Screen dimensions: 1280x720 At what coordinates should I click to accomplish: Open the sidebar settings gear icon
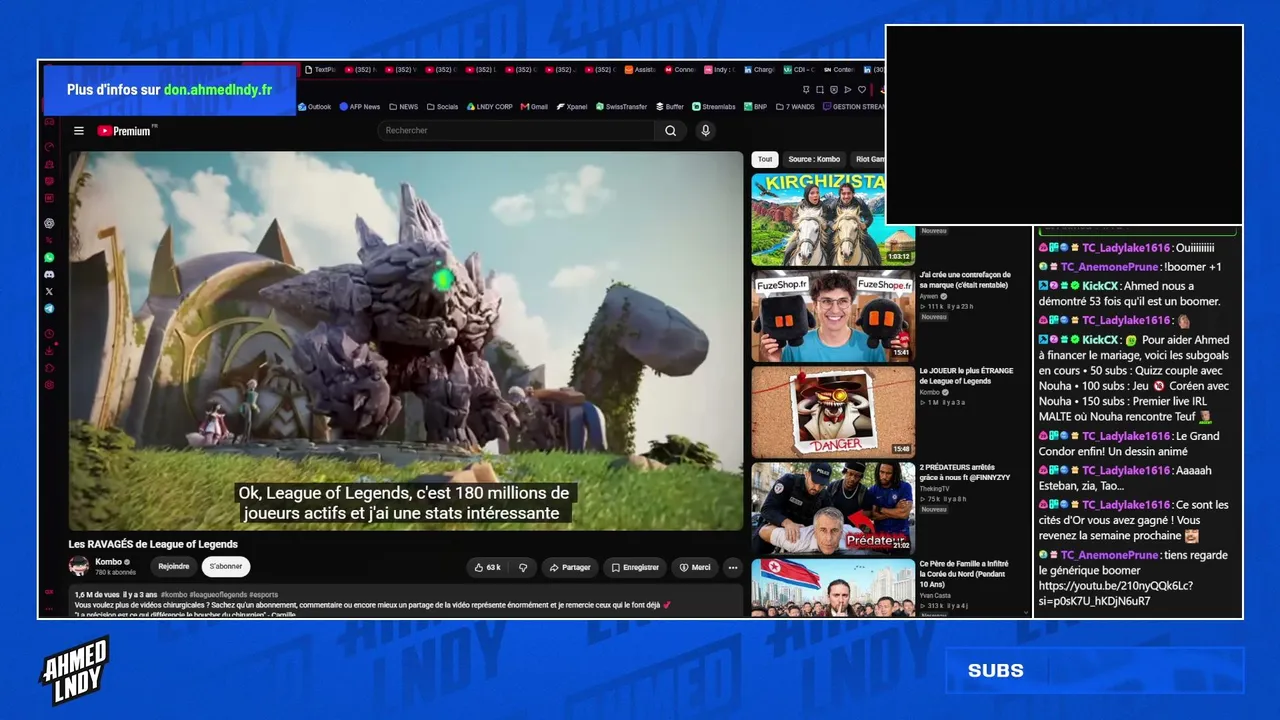(x=49, y=385)
